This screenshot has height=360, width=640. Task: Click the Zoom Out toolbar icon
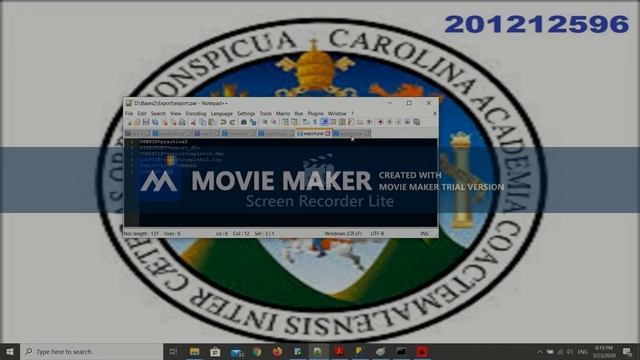pyautogui.click(x=274, y=122)
